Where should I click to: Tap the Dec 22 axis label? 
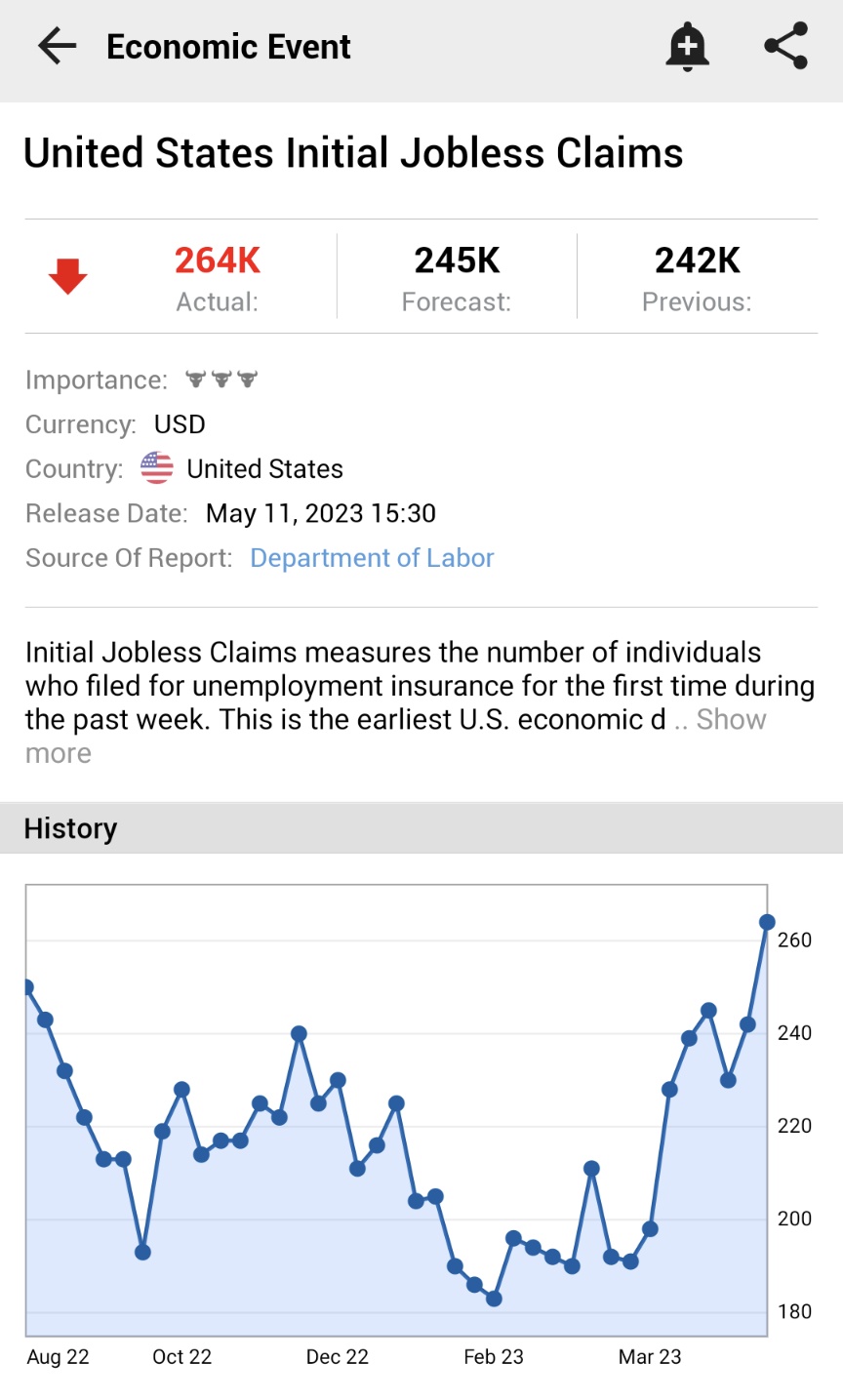pyautogui.click(x=337, y=1357)
